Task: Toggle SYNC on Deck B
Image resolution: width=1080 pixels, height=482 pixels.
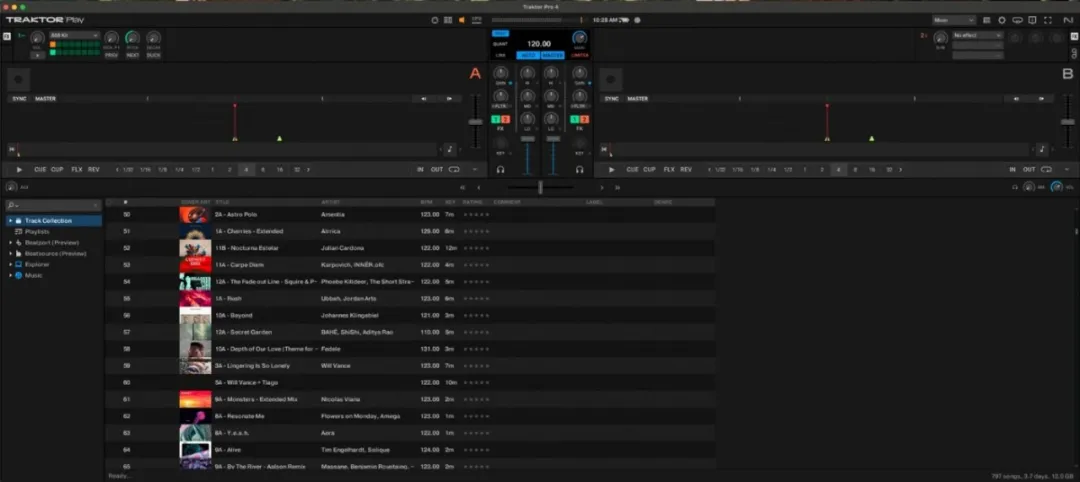Action: tap(612, 98)
